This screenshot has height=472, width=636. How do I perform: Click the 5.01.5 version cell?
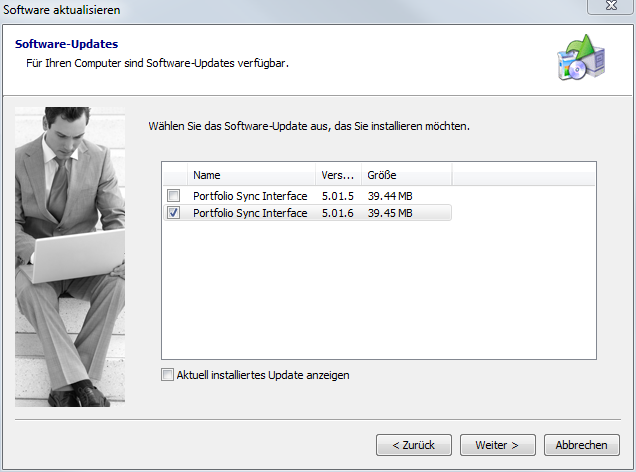(337, 196)
